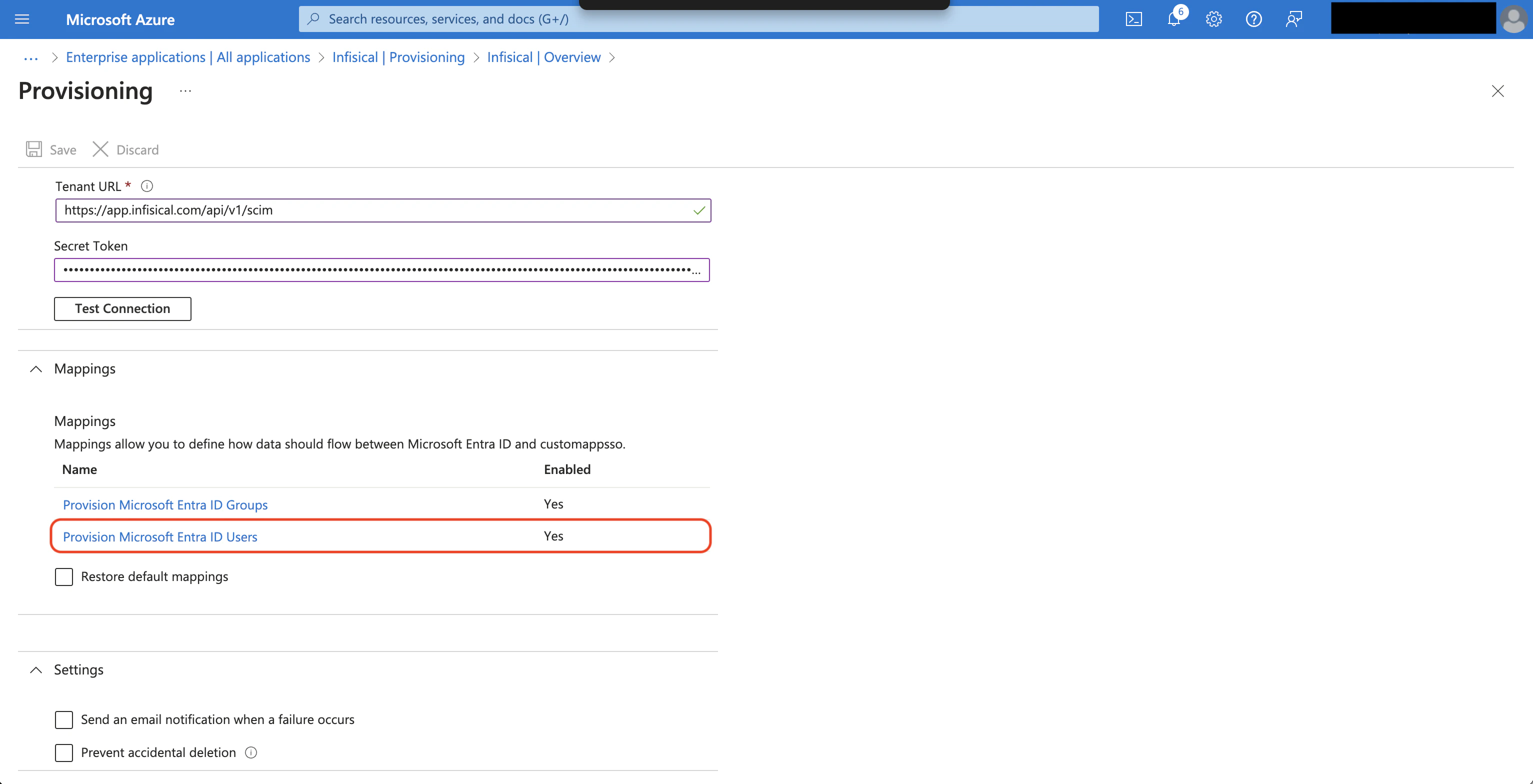Click the Save disk icon
The image size is (1533, 784).
[34, 149]
